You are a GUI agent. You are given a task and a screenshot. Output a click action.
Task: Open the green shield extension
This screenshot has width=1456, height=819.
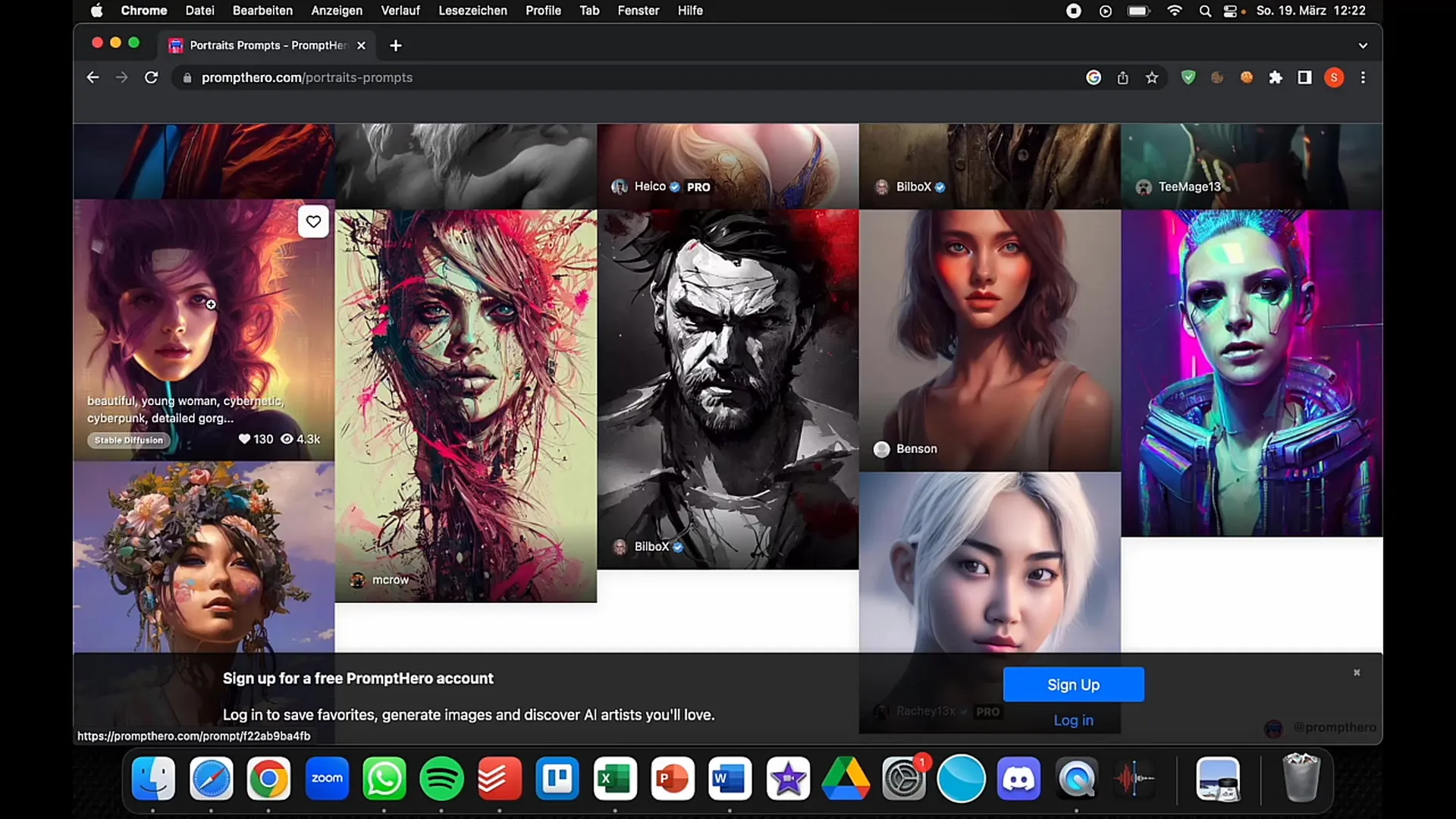[1188, 77]
